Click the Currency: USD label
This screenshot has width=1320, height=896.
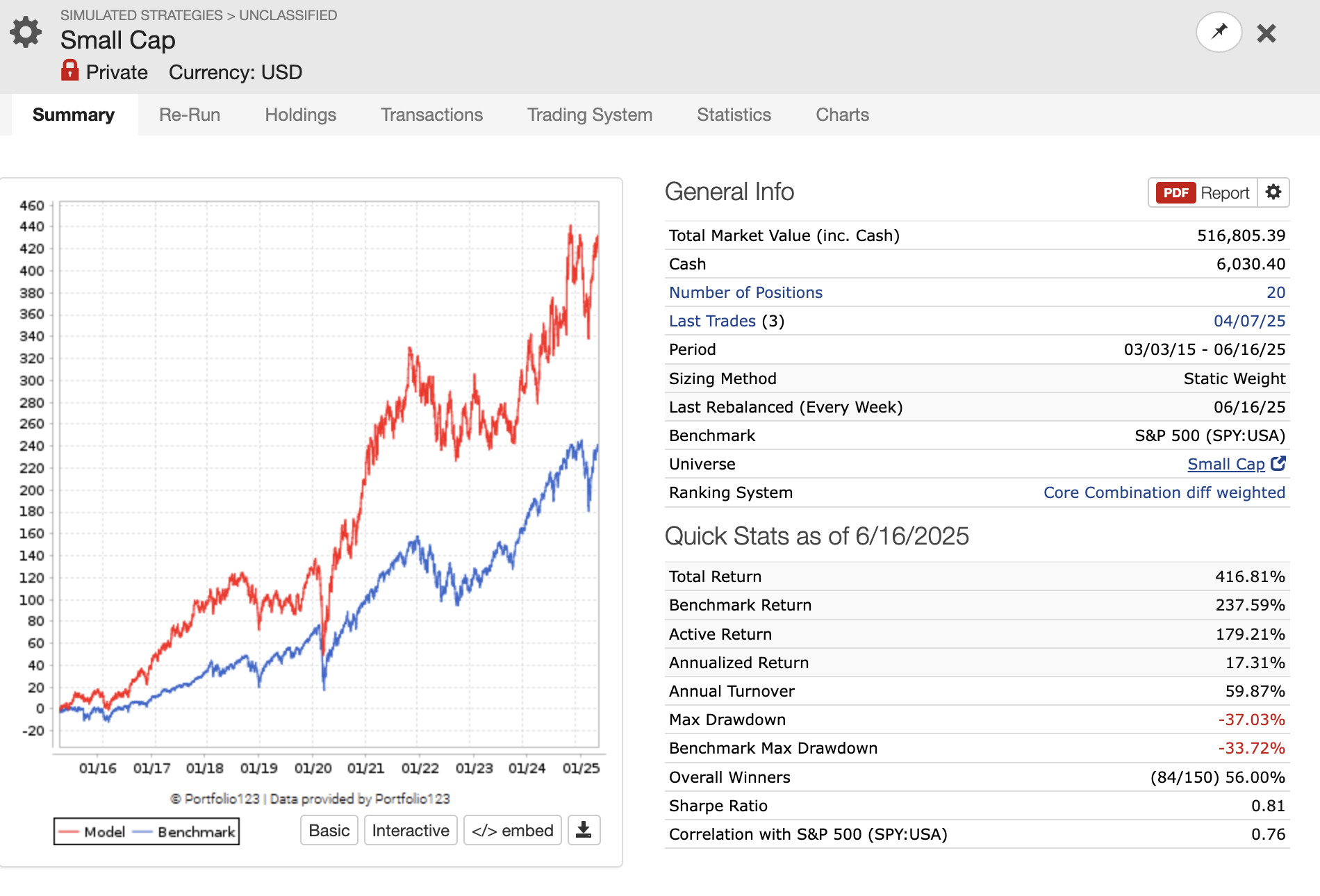point(236,72)
